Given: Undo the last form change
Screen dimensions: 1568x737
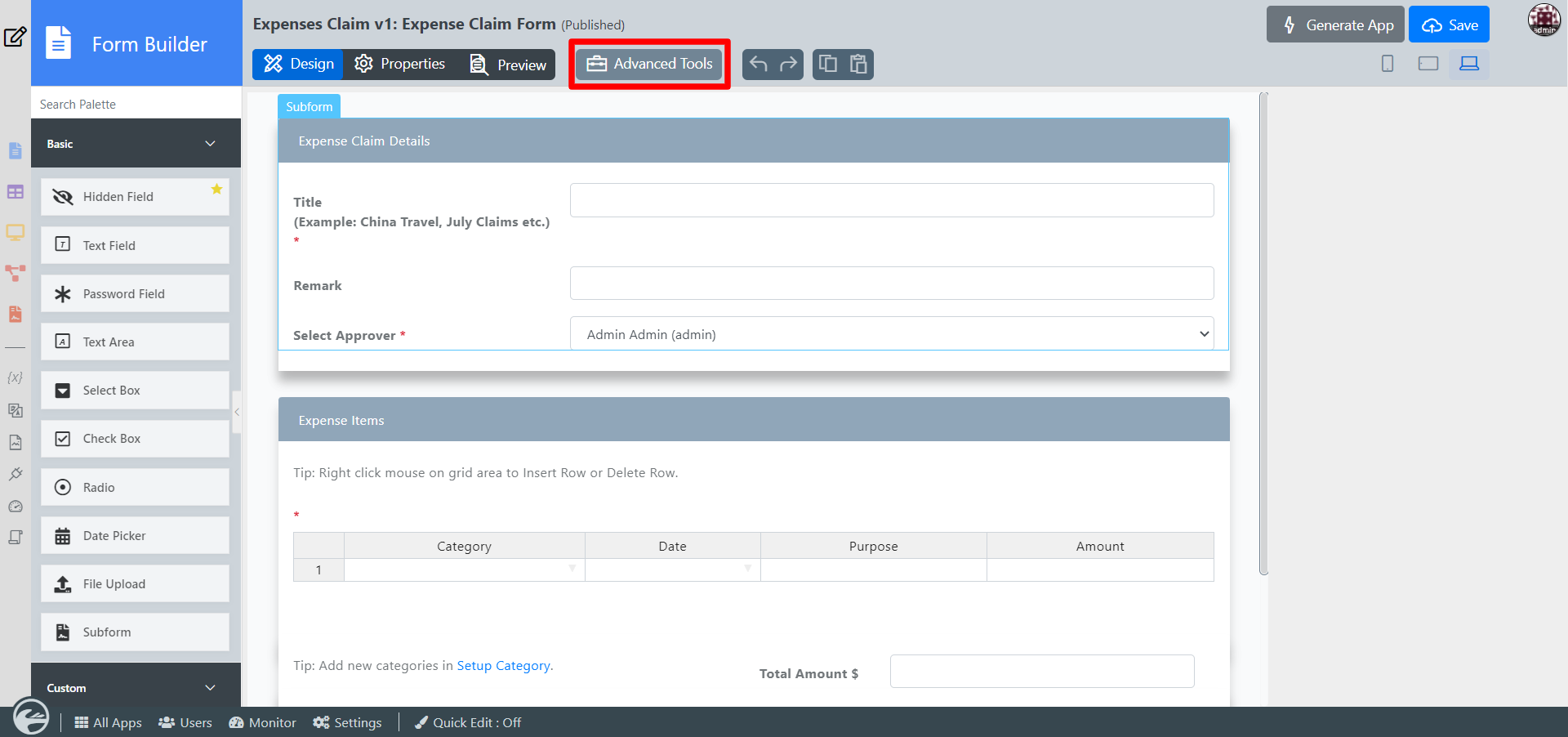Looking at the screenshot, I should coord(759,64).
